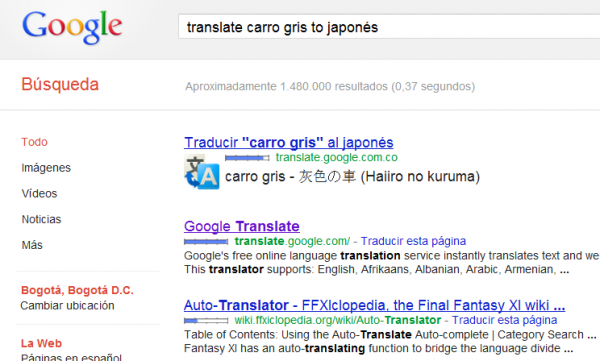The width and height of the screenshot is (600, 361).
Task: Switch to Imágenes results
Action: coord(46,168)
